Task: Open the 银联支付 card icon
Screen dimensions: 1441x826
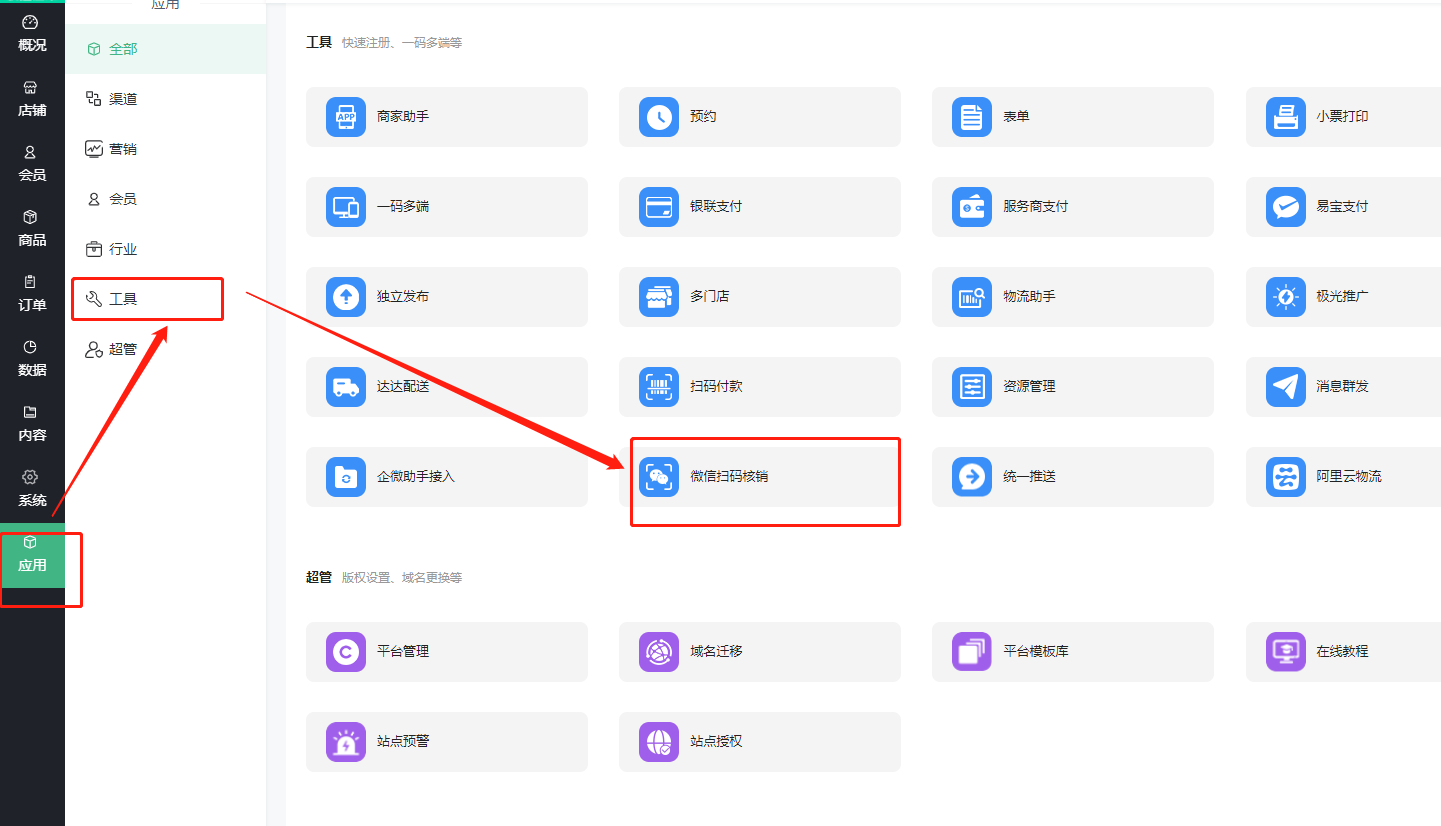Action: (659, 207)
